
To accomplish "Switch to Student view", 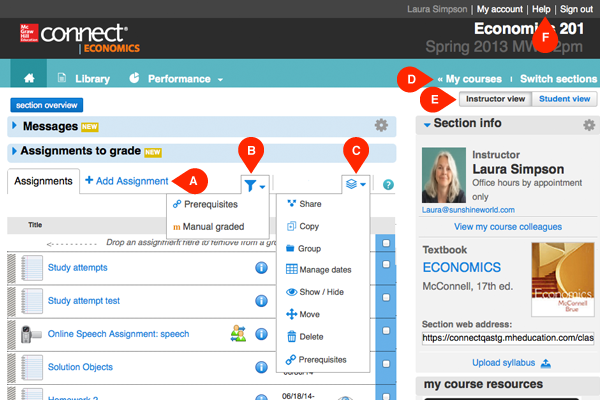I will pos(567,99).
